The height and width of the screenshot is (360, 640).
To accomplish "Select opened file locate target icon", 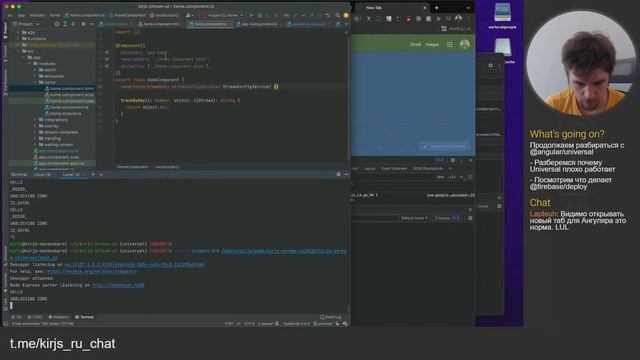I will pyautogui.click(x=57, y=24).
